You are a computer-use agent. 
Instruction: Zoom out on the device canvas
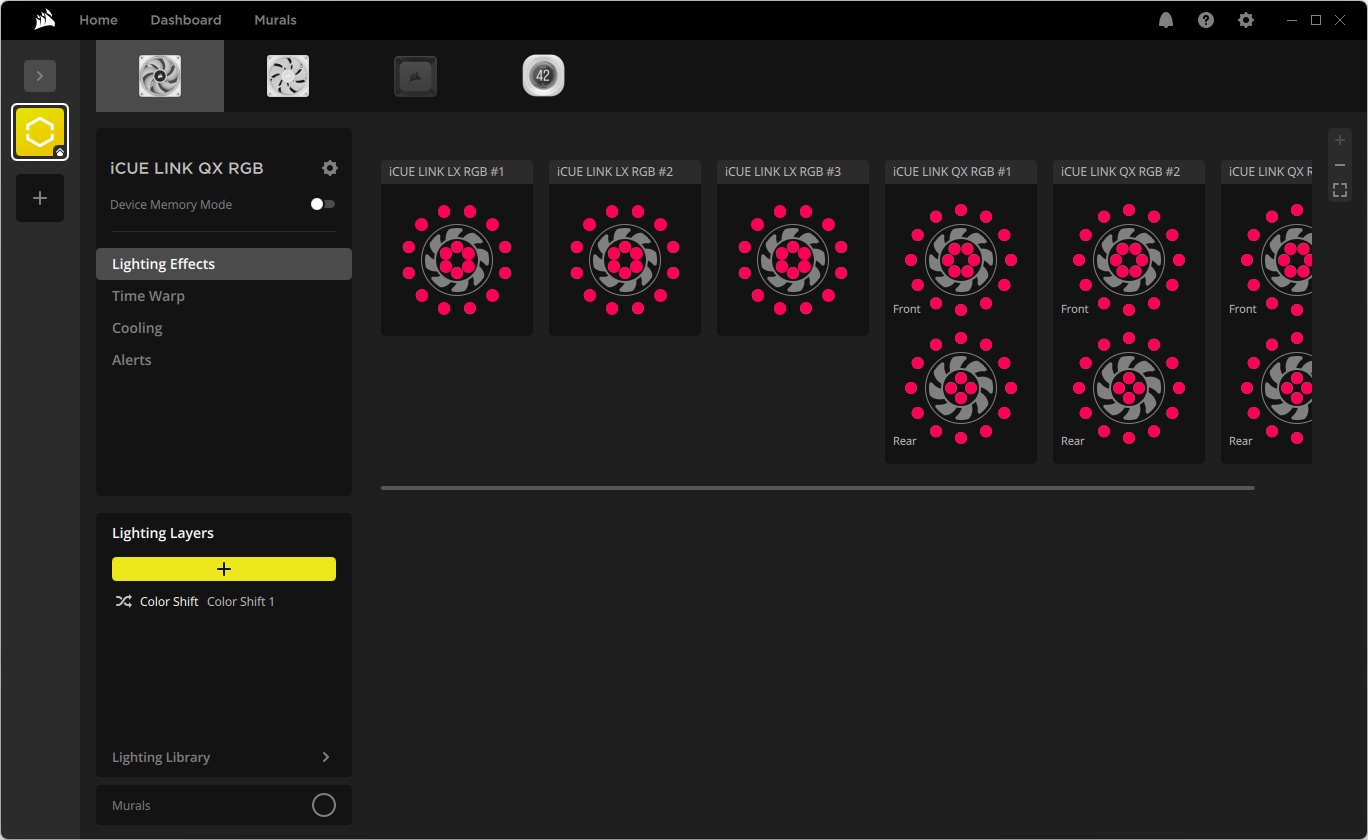(x=1340, y=165)
